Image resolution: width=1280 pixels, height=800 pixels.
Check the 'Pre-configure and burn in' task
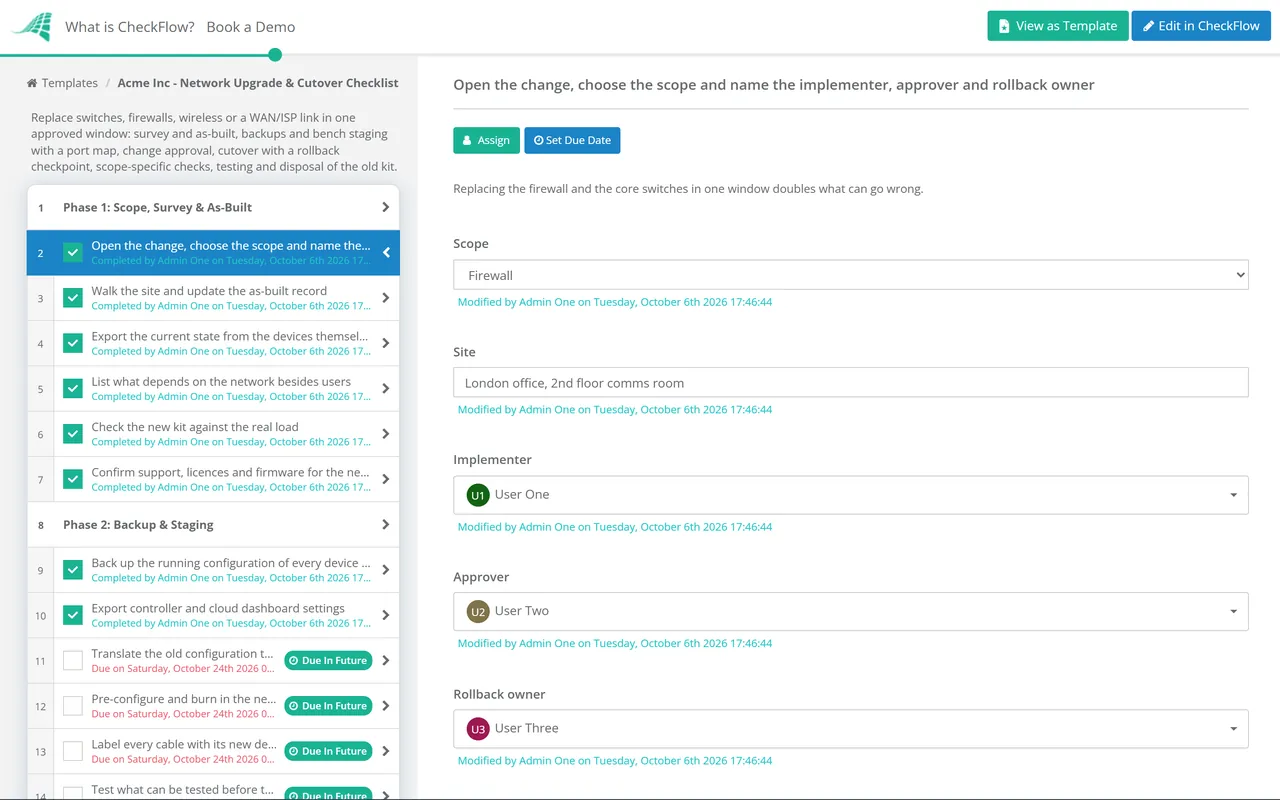pyautogui.click(x=73, y=706)
